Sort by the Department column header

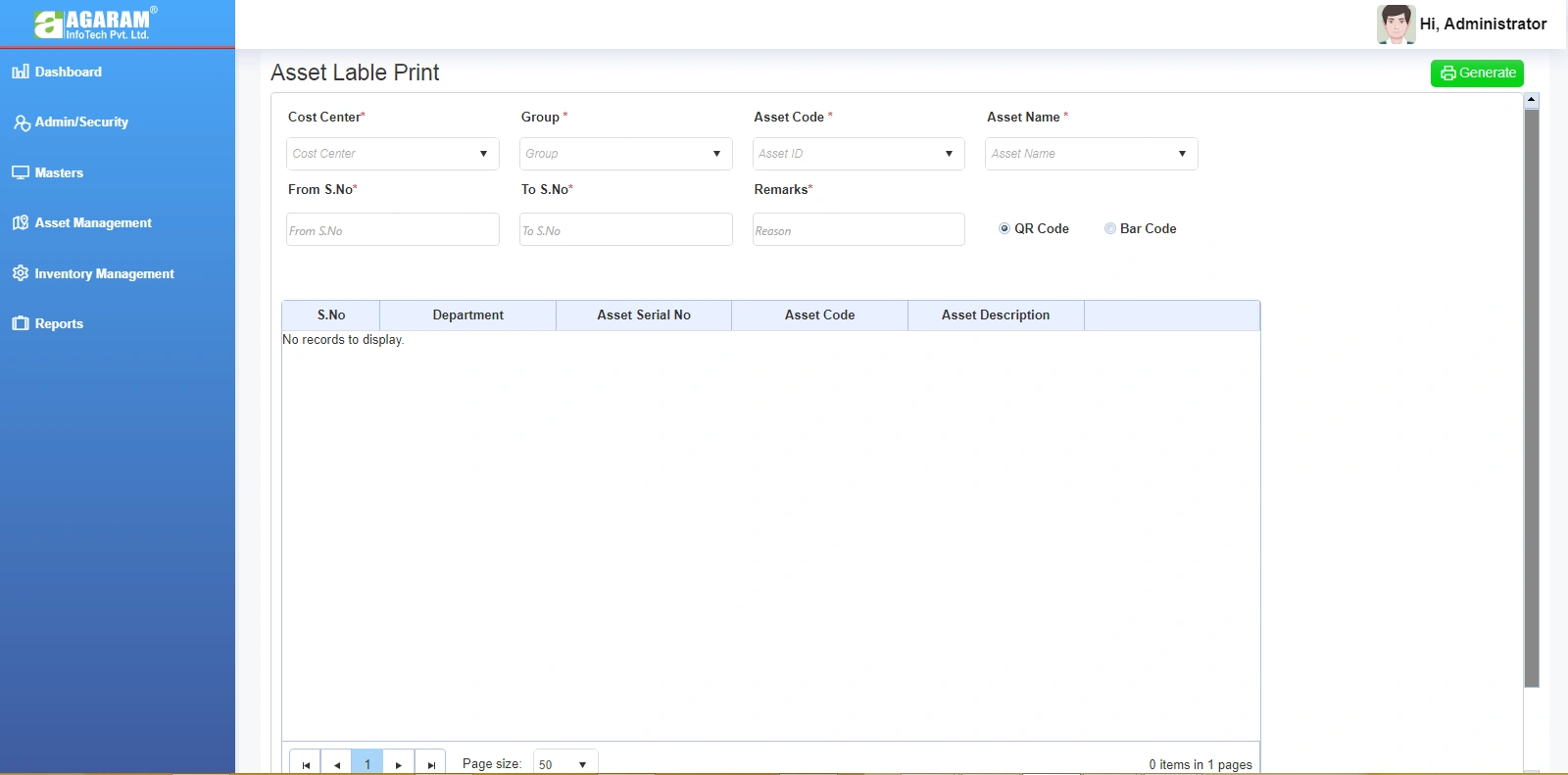click(x=468, y=315)
